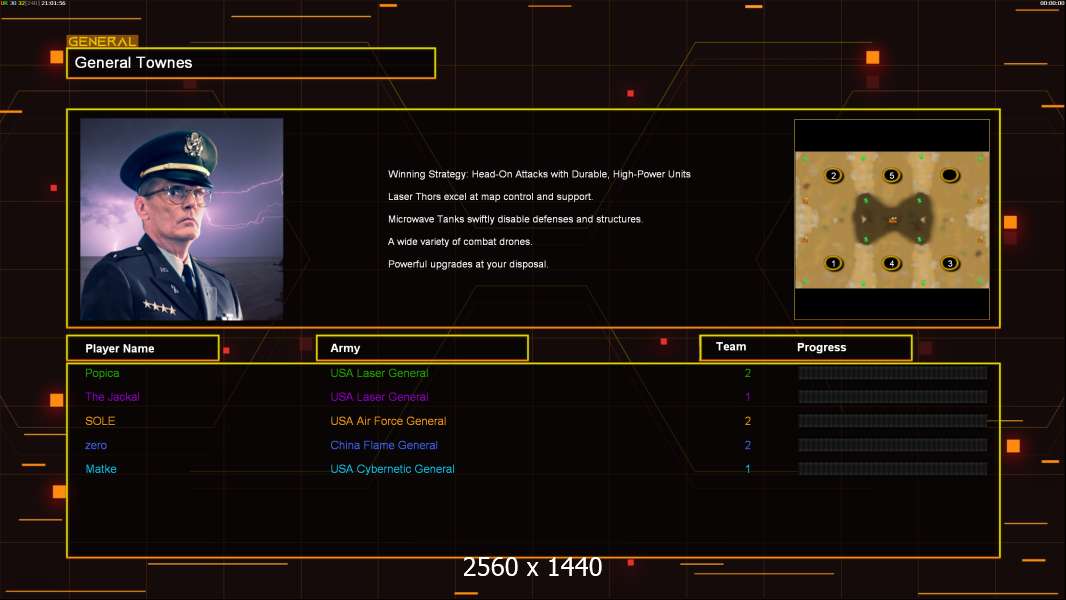
Task: Click Matke's loading progress bar
Action: click(x=893, y=469)
